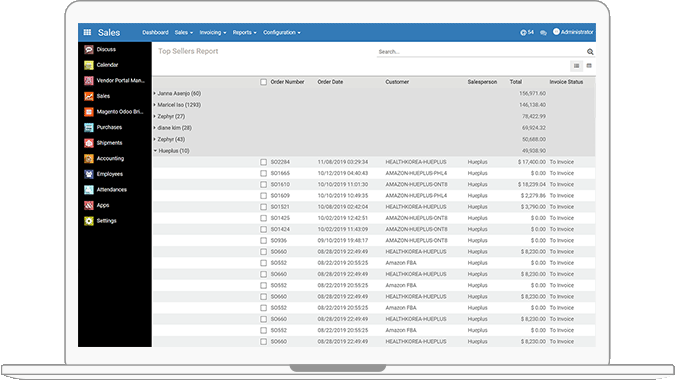Collapse the Hueplus (10) group

(x=172, y=151)
